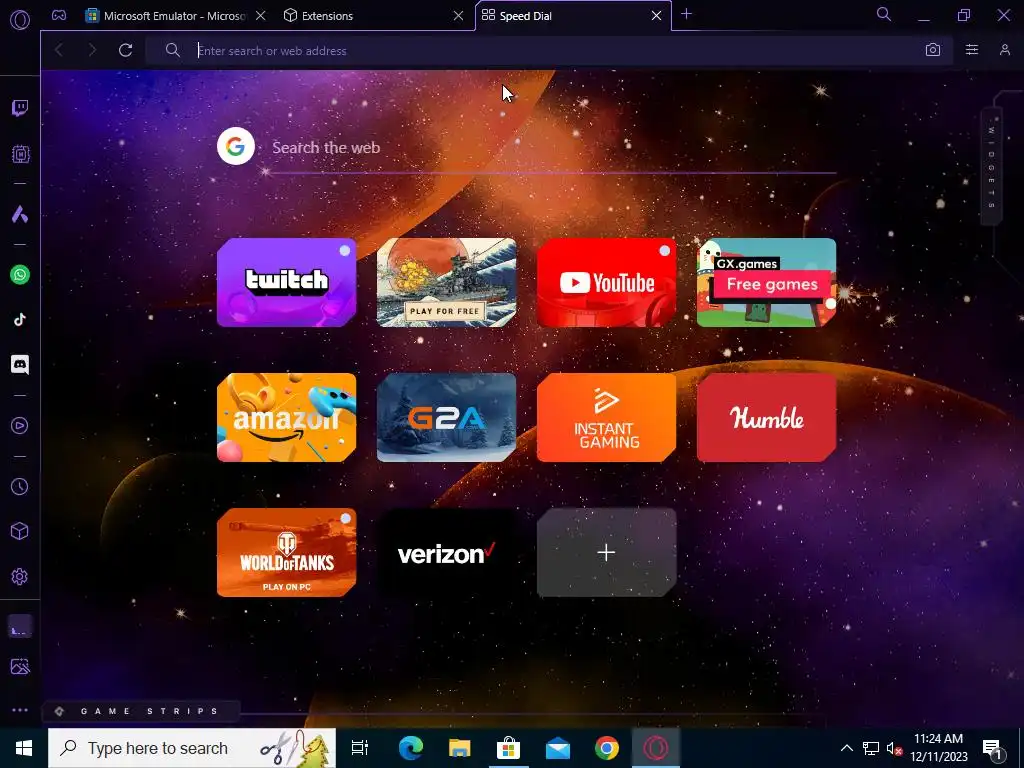Open a new tab with plus button
Viewport: 1024px width, 768px height.
point(686,14)
